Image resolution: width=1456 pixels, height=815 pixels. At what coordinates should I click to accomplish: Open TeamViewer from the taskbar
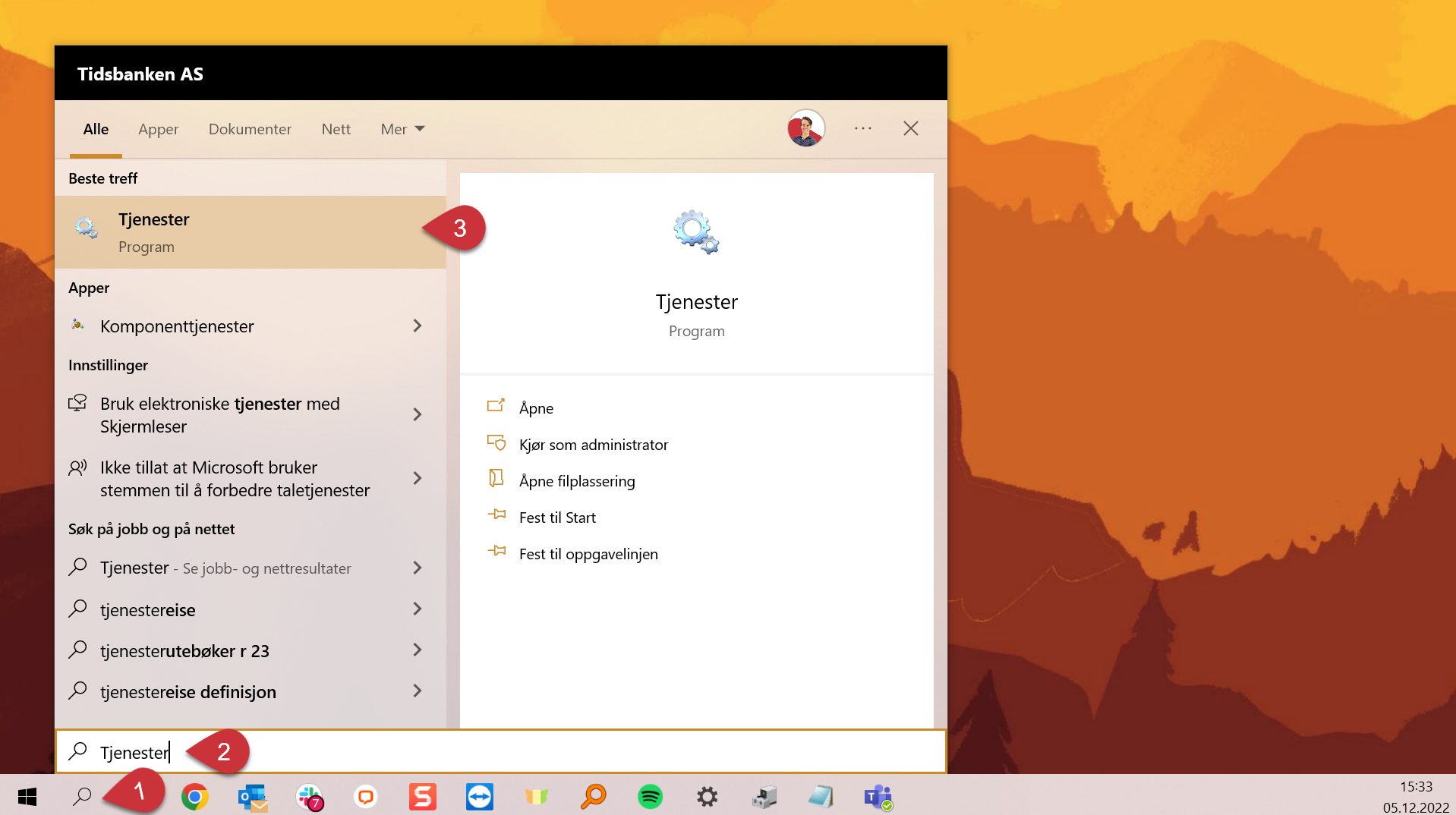(x=480, y=797)
